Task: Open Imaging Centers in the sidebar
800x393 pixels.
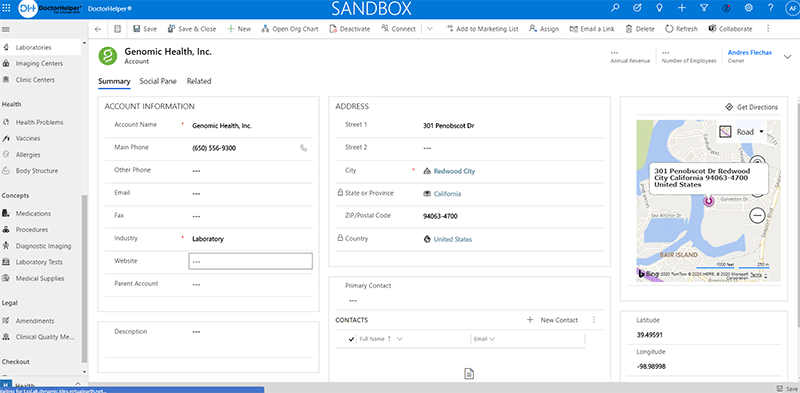Action: pos(40,64)
